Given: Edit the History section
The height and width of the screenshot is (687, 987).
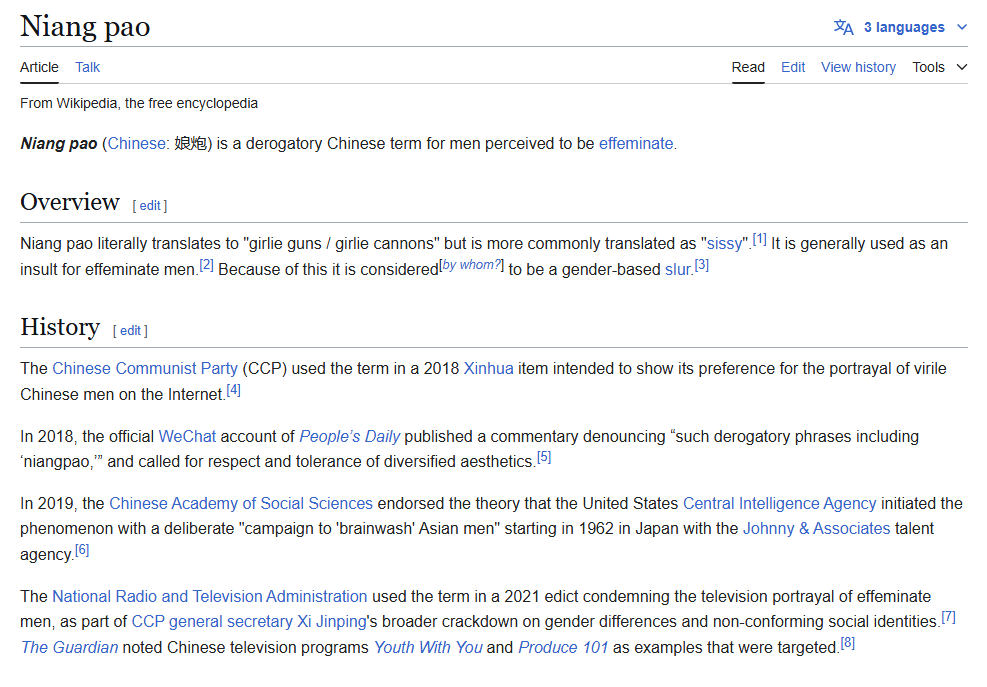Looking at the screenshot, I should tap(130, 331).
